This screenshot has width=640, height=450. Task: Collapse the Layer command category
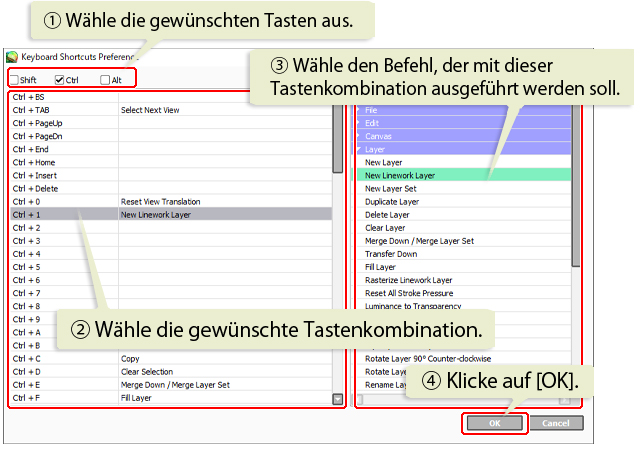[360, 149]
